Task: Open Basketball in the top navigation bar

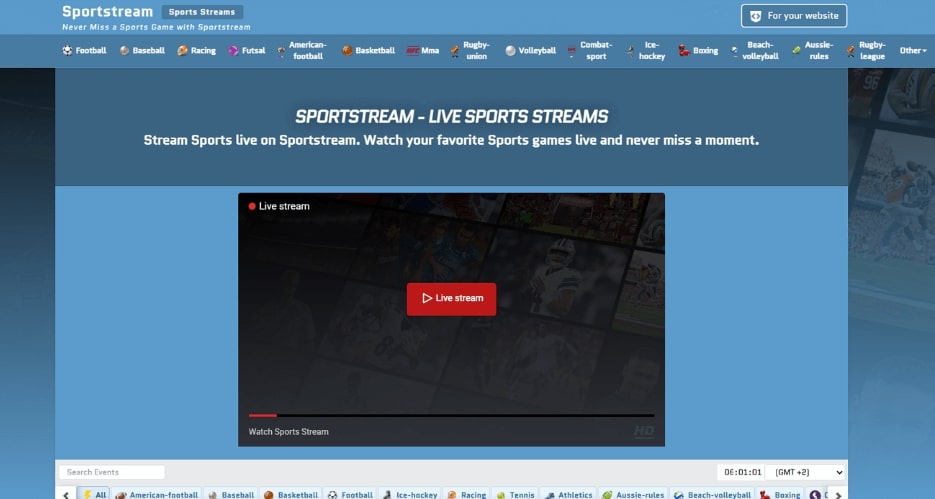Action: click(x=369, y=51)
